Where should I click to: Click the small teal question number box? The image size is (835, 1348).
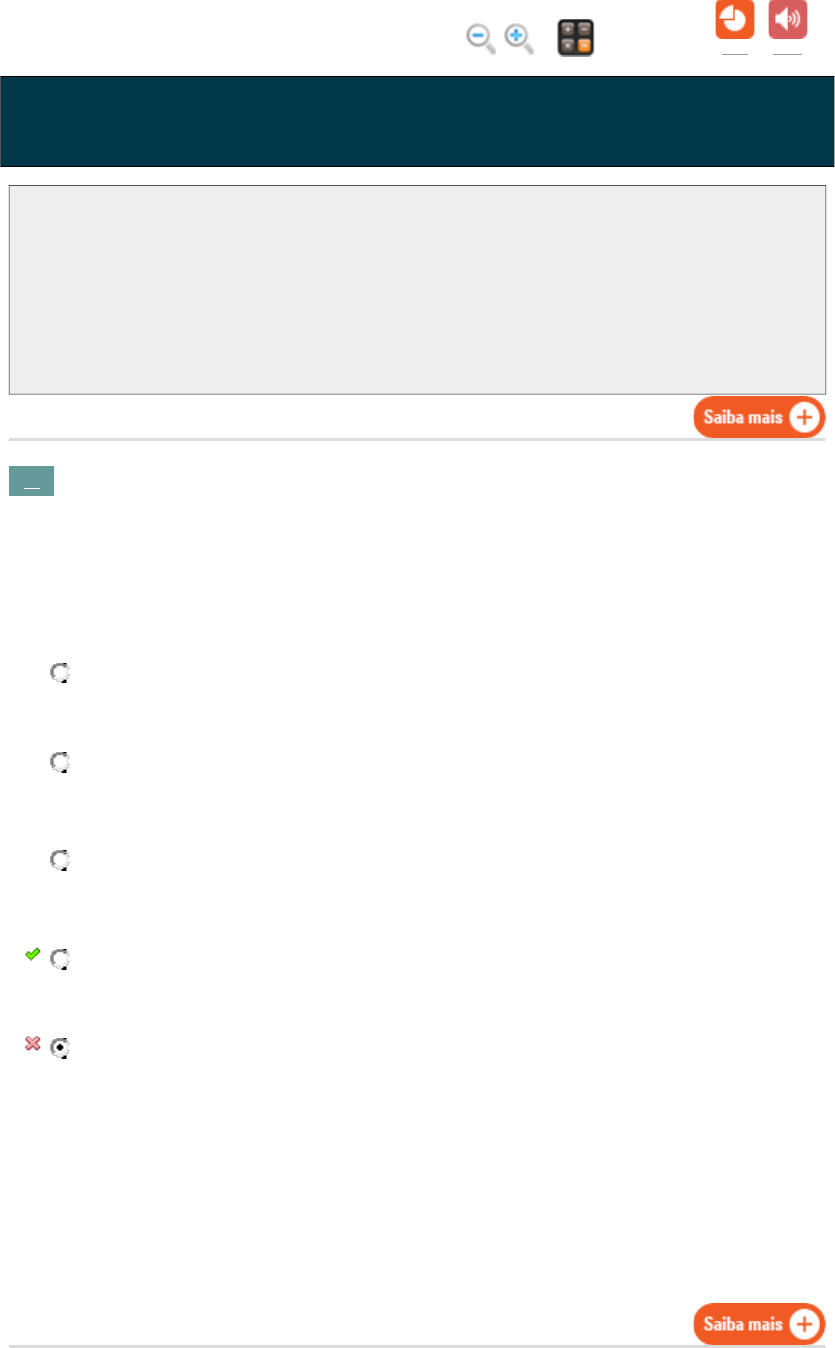point(31,481)
